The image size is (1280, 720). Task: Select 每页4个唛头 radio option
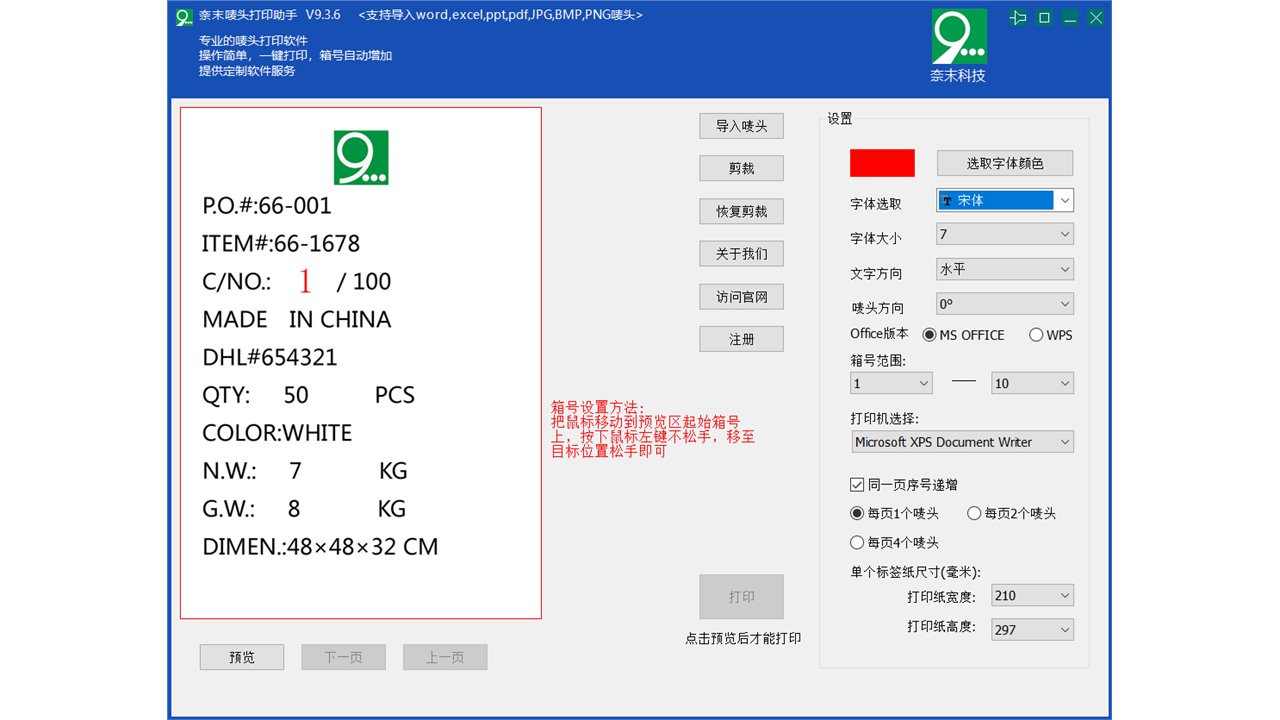[x=895, y=542]
